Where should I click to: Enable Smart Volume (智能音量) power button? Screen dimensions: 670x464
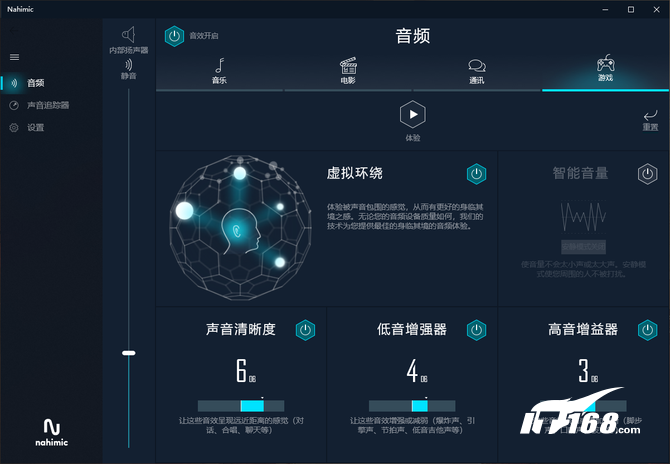pos(647,174)
